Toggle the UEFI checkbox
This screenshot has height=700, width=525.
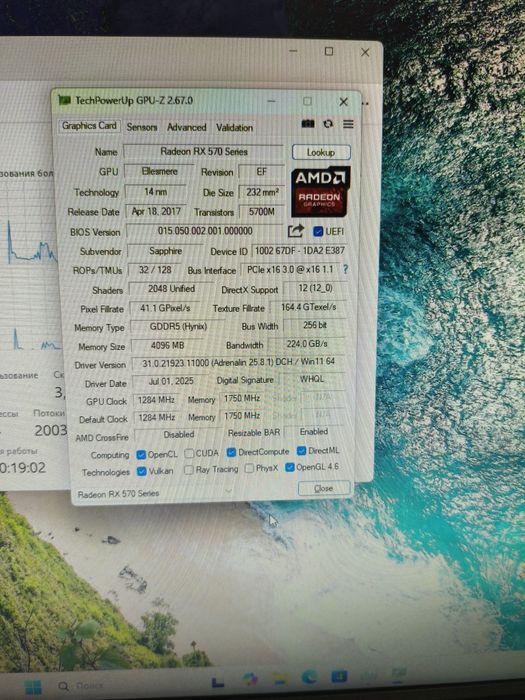pyautogui.click(x=318, y=231)
